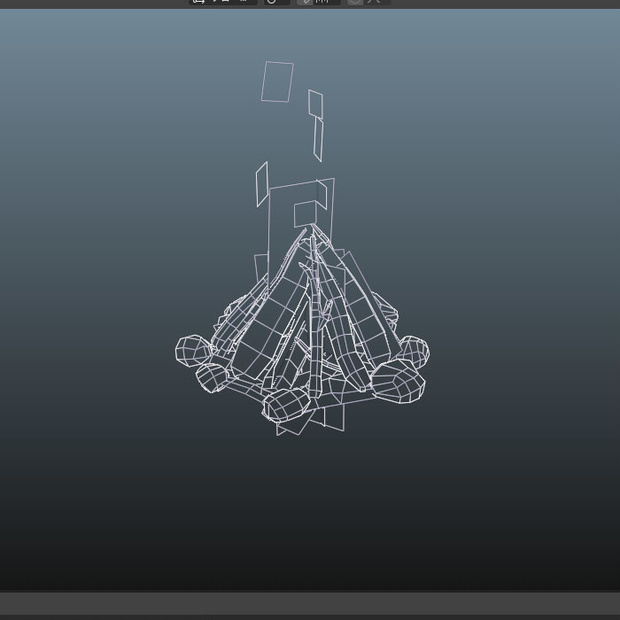Select the front-center rock of the campfire
Viewport: 620px width, 620px height.
(x=286, y=404)
